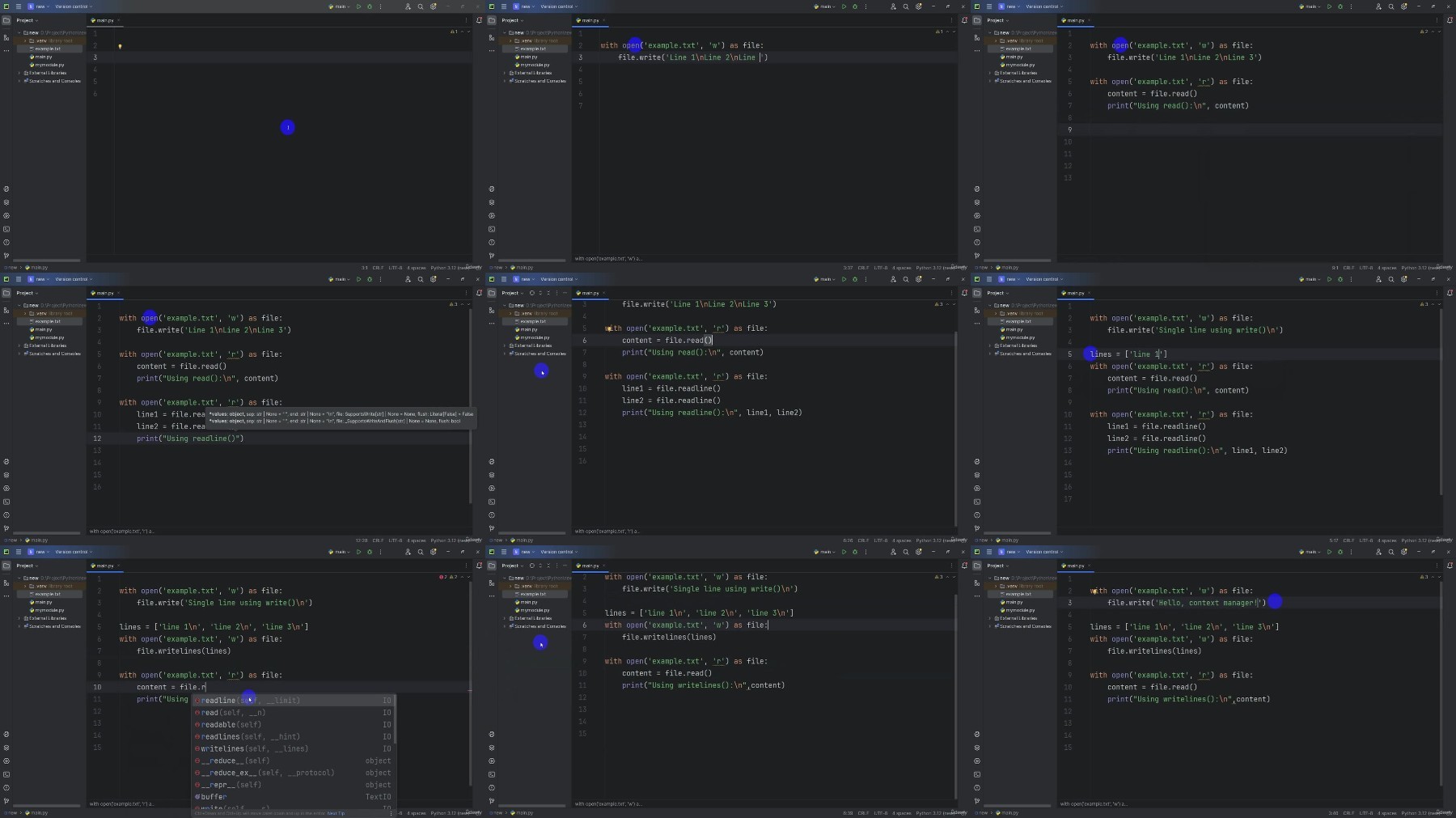Screen dimensions: 1456x818
Task: Close the main.py tab in the autocomplete frame
Action: coord(119,566)
